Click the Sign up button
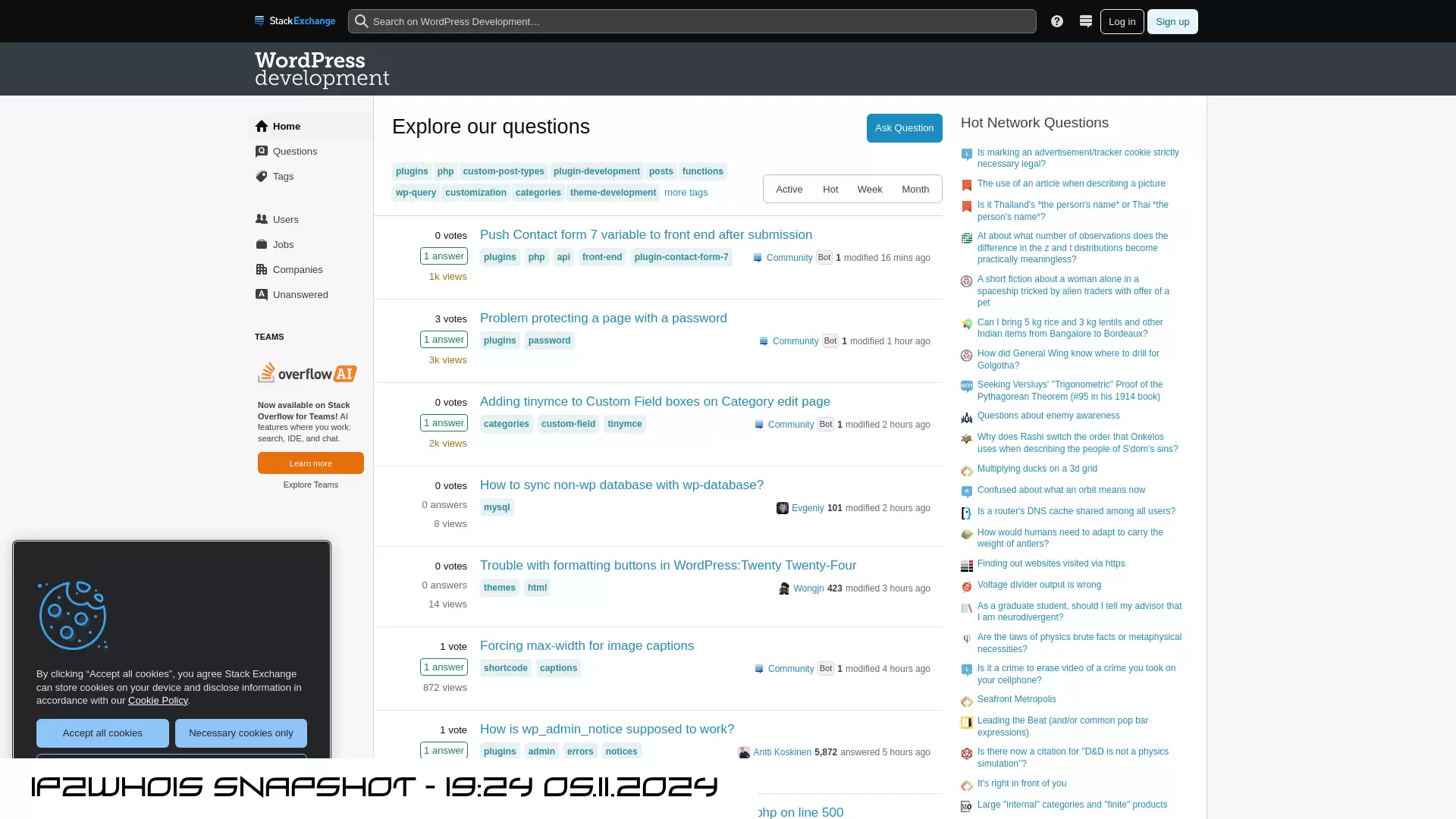The height and width of the screenshot is (819, 1456). click(1172, 21)
